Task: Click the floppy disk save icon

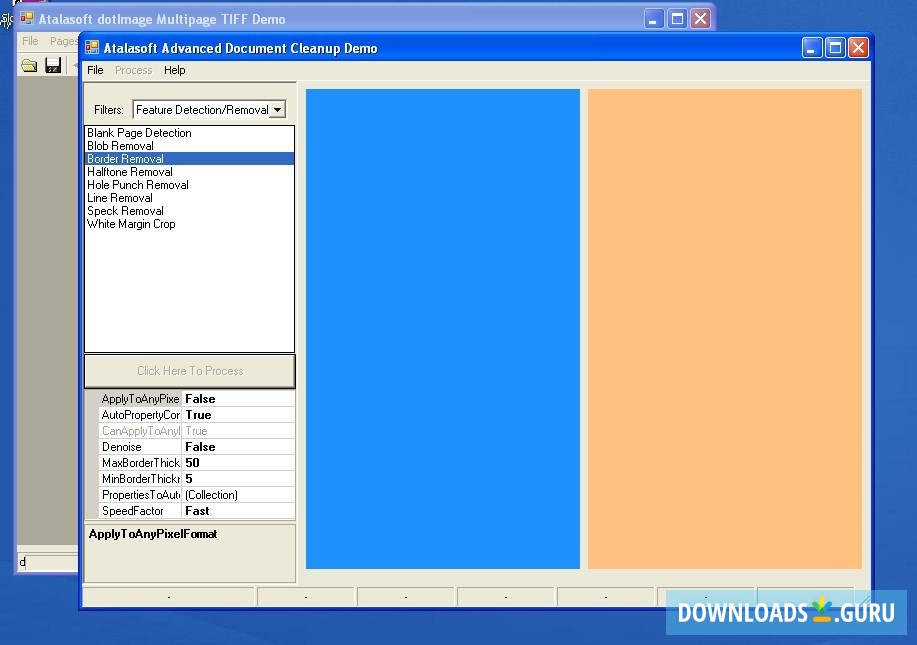Action: (x=52, y=64)
